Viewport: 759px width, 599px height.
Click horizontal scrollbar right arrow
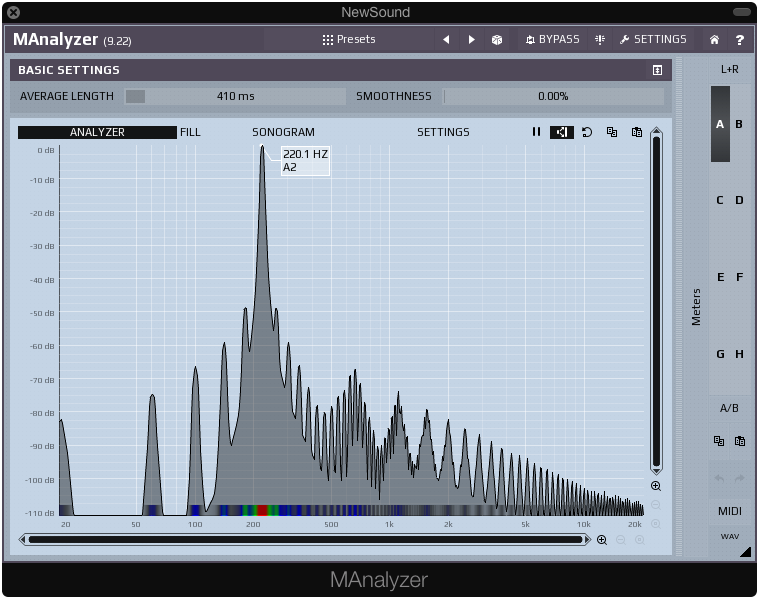point(588,540)
